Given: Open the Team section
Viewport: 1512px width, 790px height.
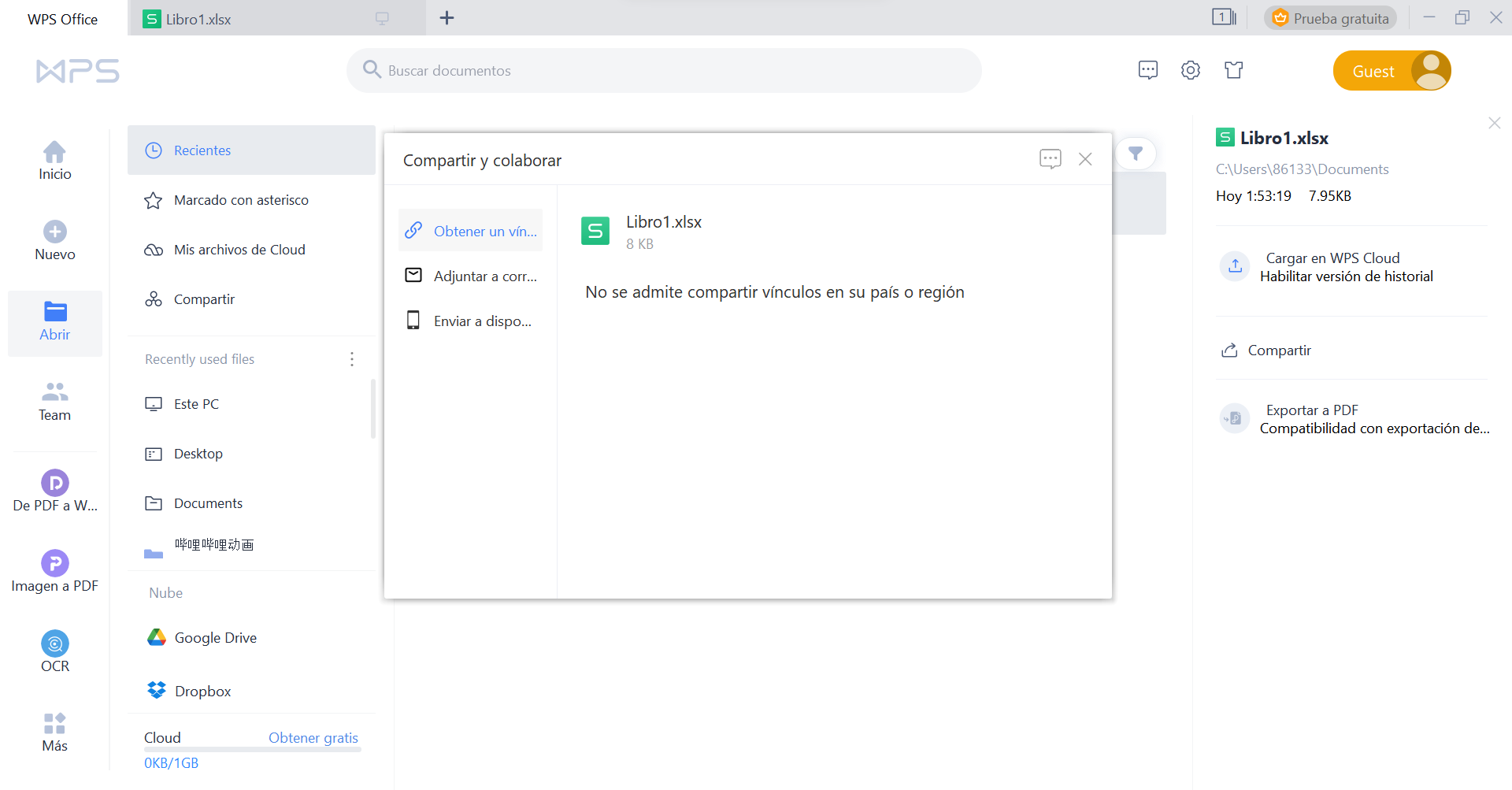Looking at the screenshot, I should [54, 402].
